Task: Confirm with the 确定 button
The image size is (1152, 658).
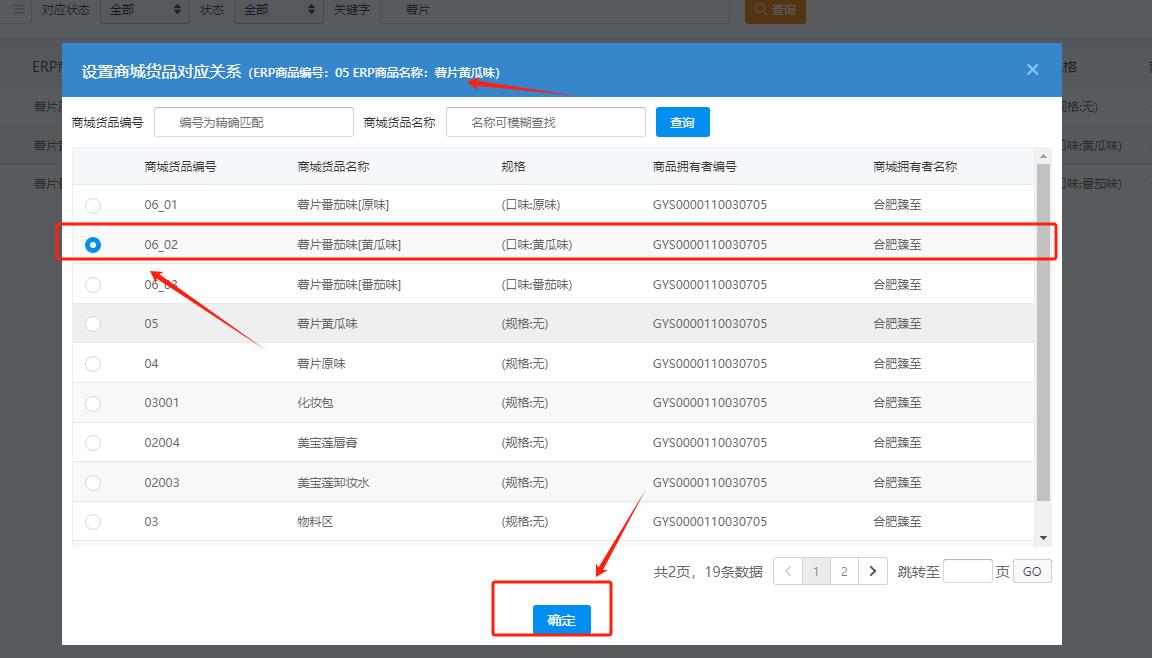Action: [x=561, y=620]
